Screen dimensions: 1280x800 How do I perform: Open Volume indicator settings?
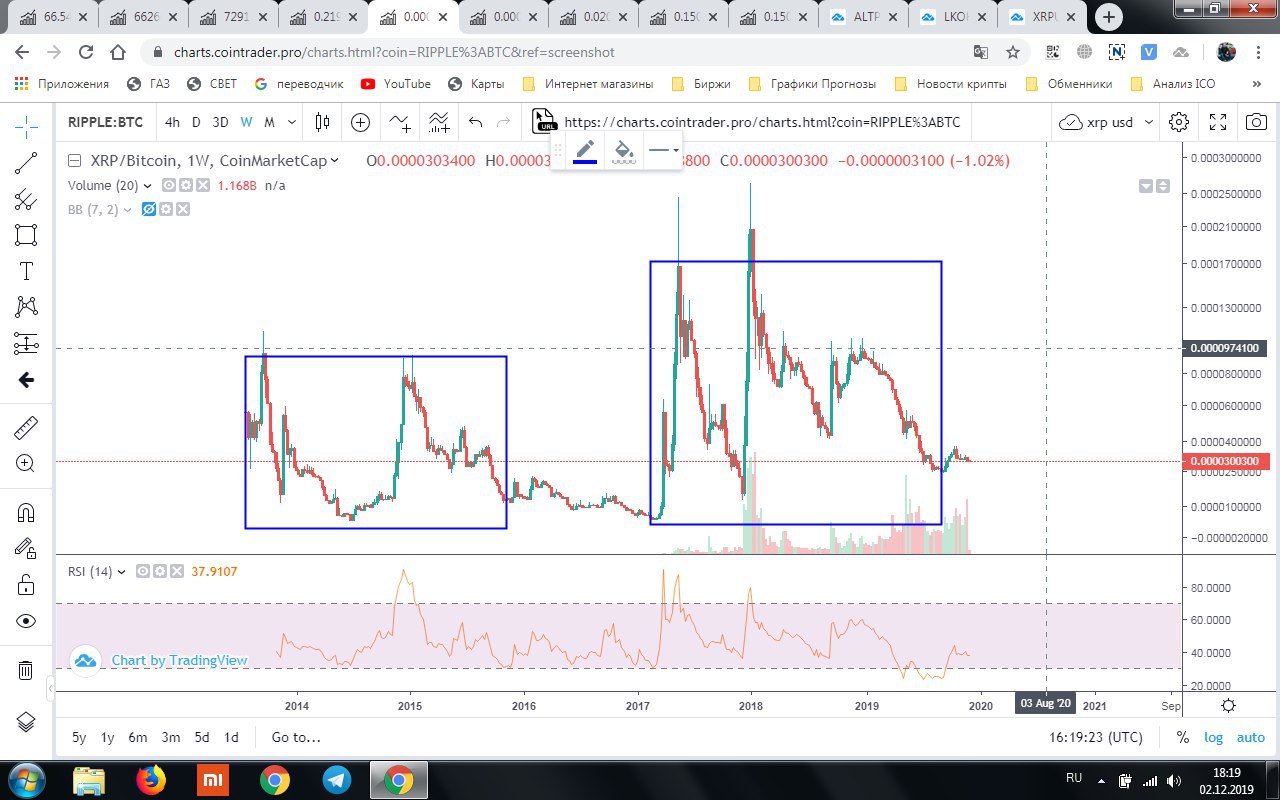click(186, 185)
